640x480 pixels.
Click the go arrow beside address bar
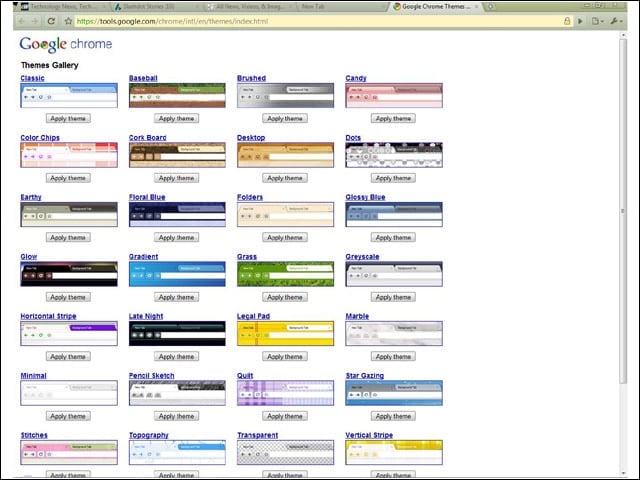click(580, 21)
